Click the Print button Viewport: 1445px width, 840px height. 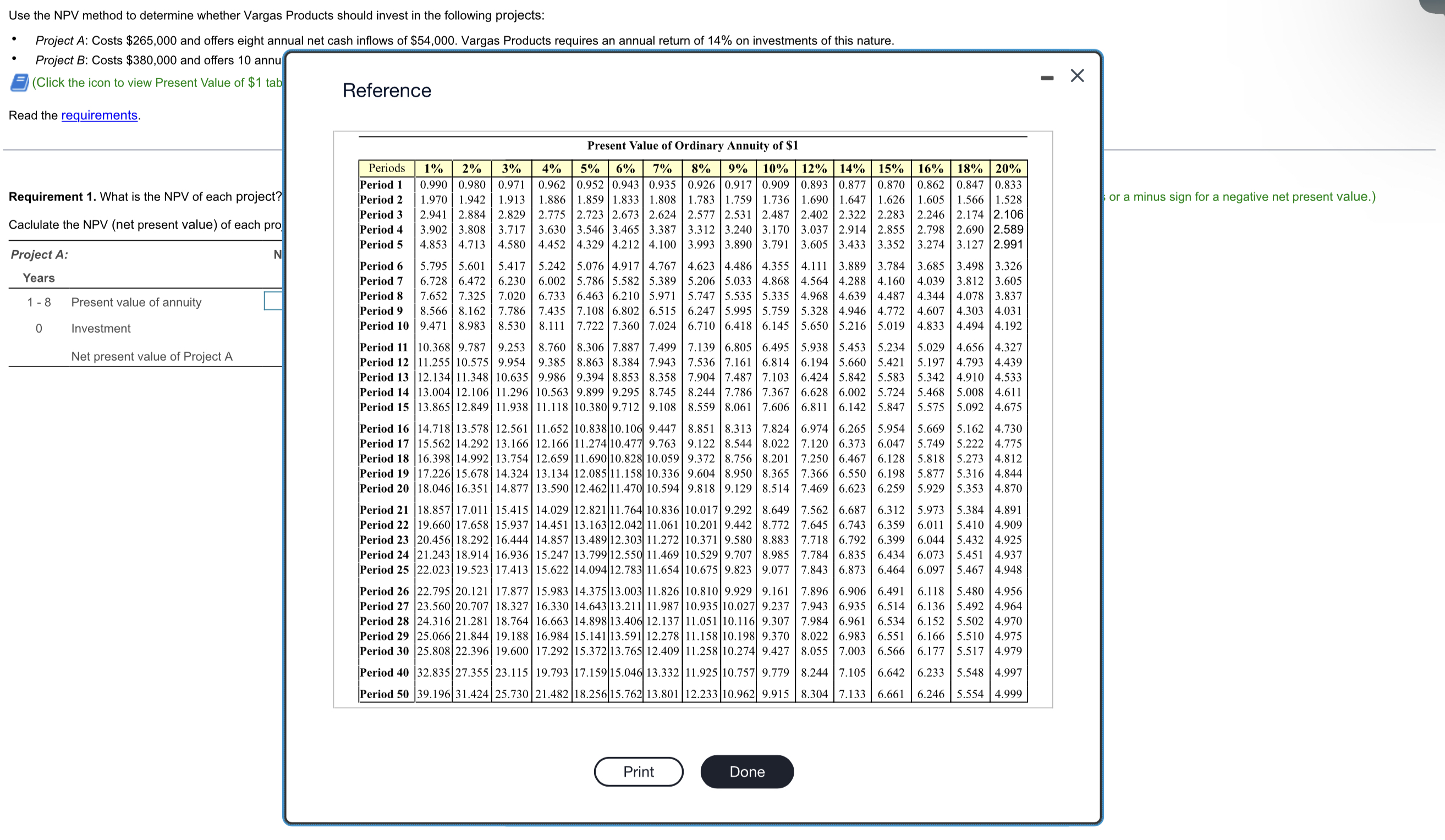coord(638,771)
